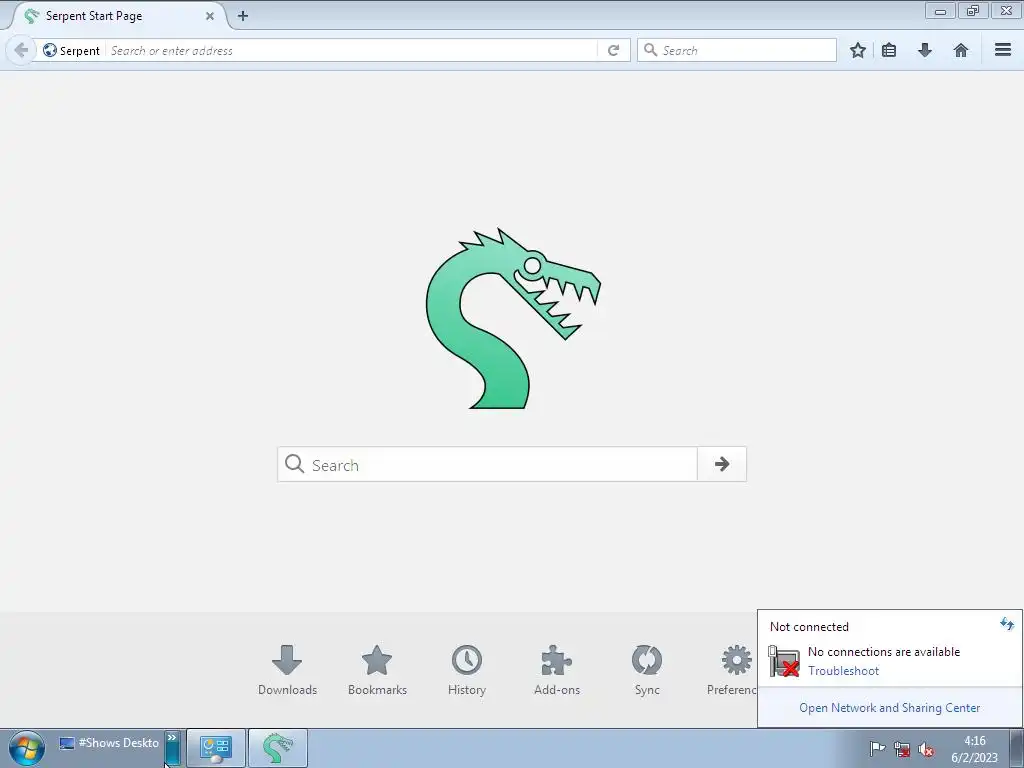The height and width of the screenshot is (768, 1024).
Task: Click the Serpent dragon logo
Action: 513,319
